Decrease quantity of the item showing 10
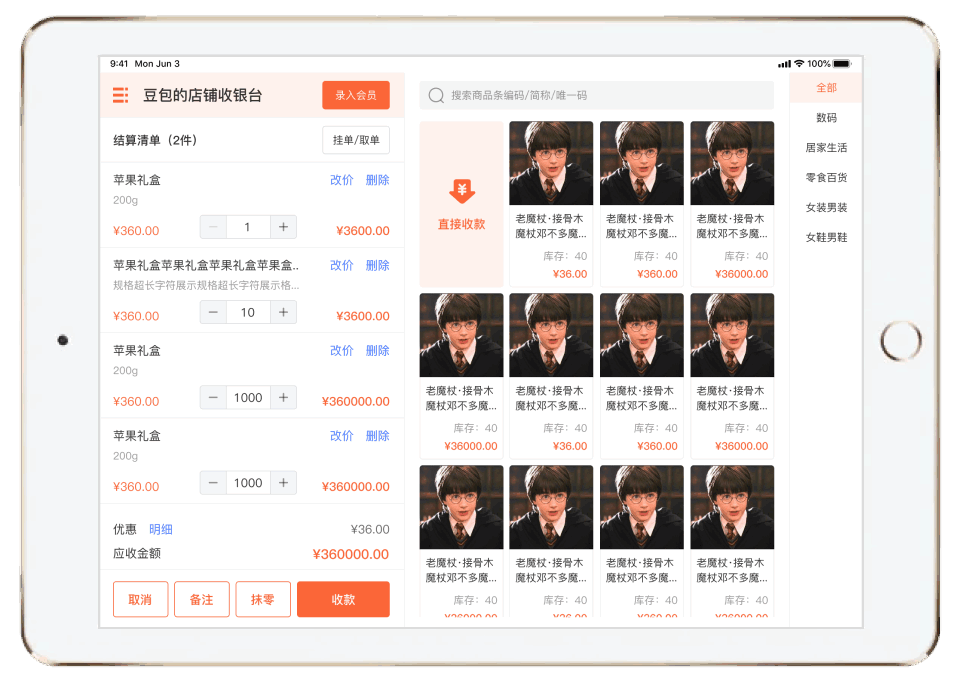The height and width of the screenshot is (684, 961). click(x=213, y=313)
